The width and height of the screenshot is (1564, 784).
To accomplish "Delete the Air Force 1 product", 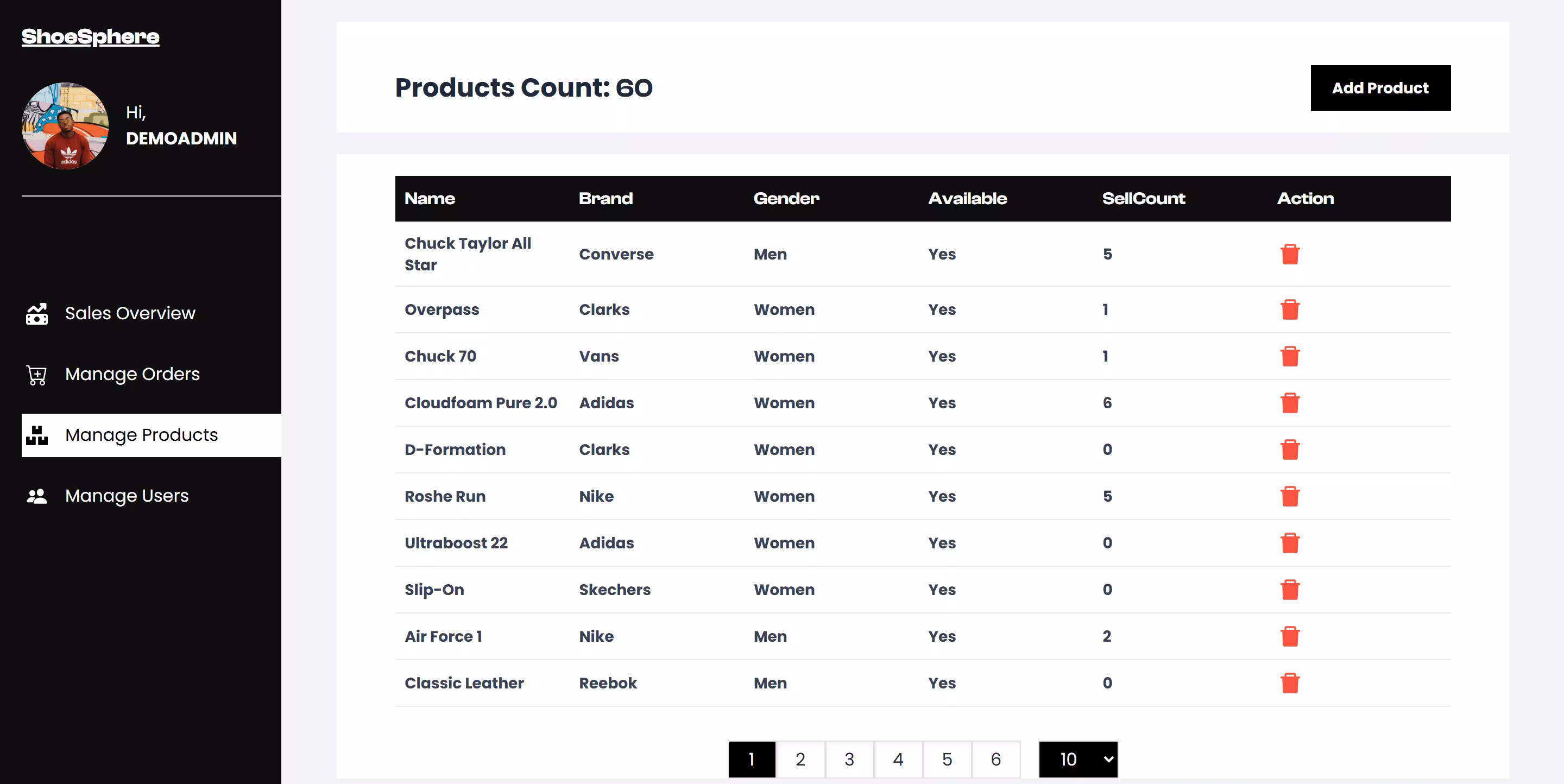I will coord(1290,636).
